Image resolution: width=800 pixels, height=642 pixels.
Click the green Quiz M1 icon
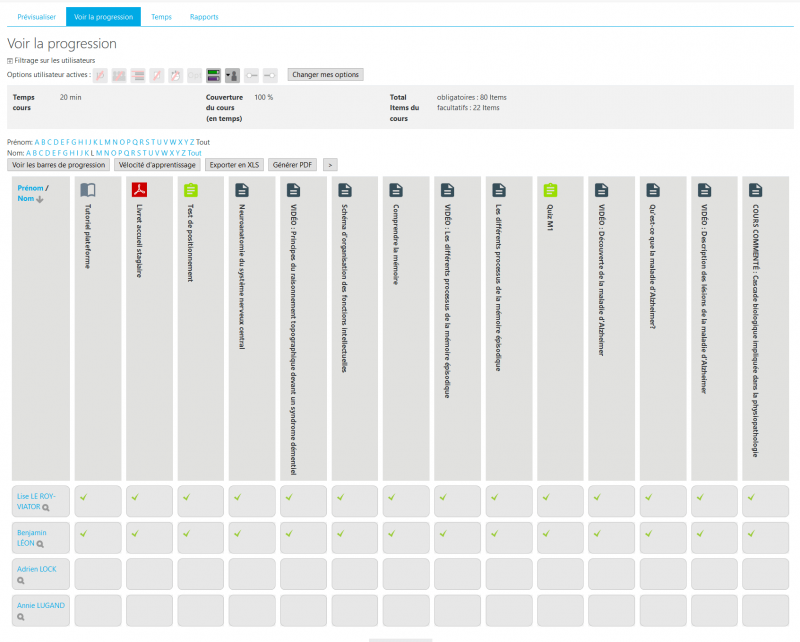pyautogui.click(x=549, y=189)
